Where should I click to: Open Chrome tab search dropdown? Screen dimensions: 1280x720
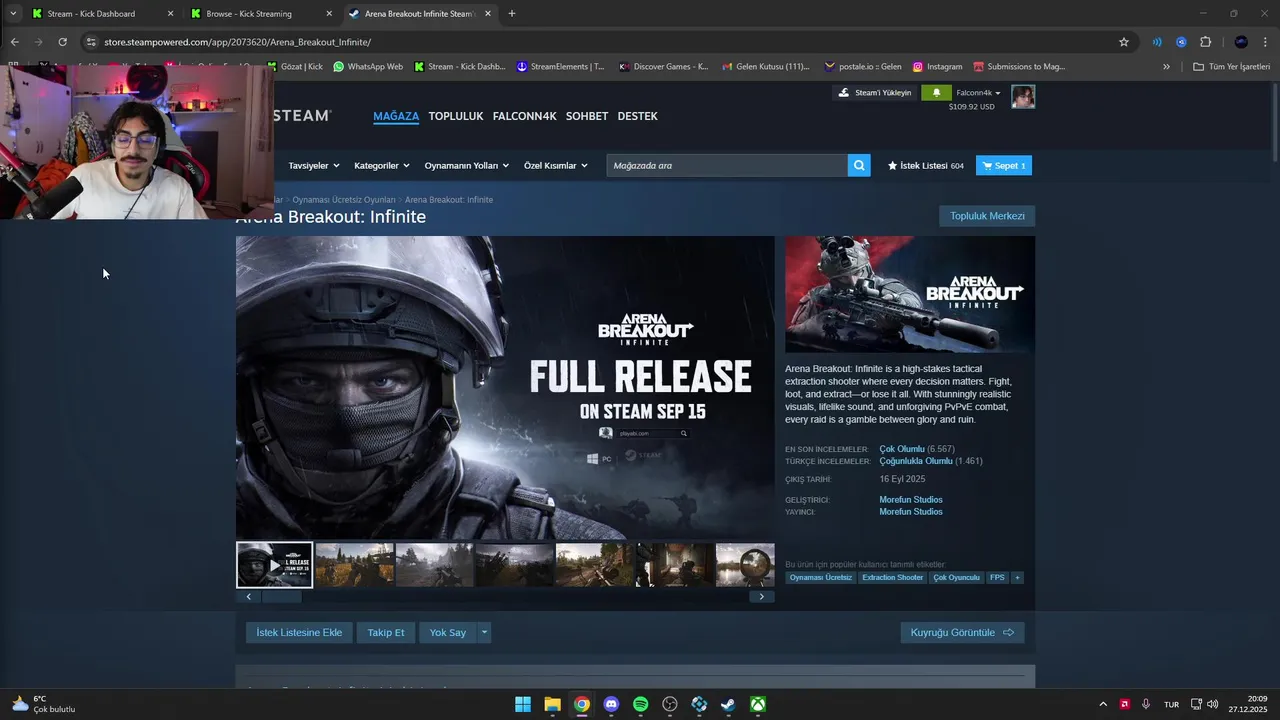pos(13,14)
